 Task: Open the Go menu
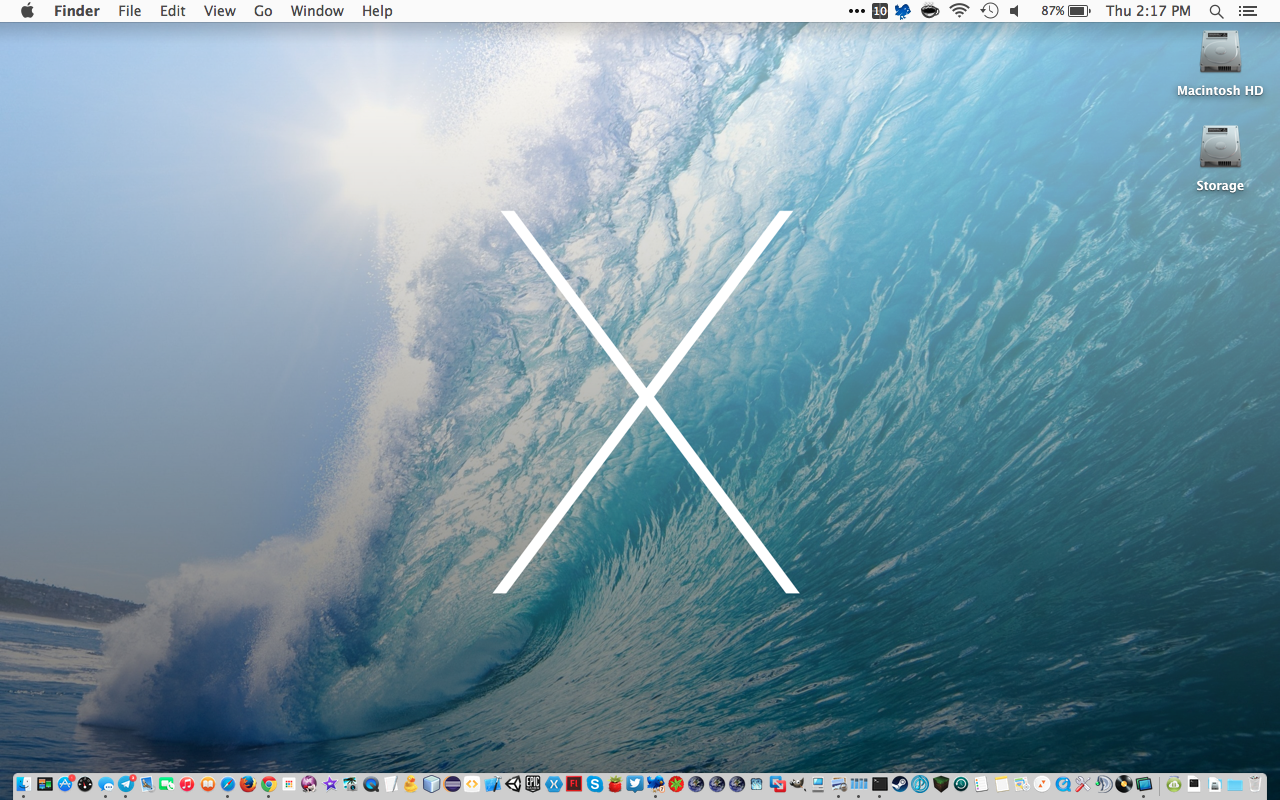tap(263, 11)
